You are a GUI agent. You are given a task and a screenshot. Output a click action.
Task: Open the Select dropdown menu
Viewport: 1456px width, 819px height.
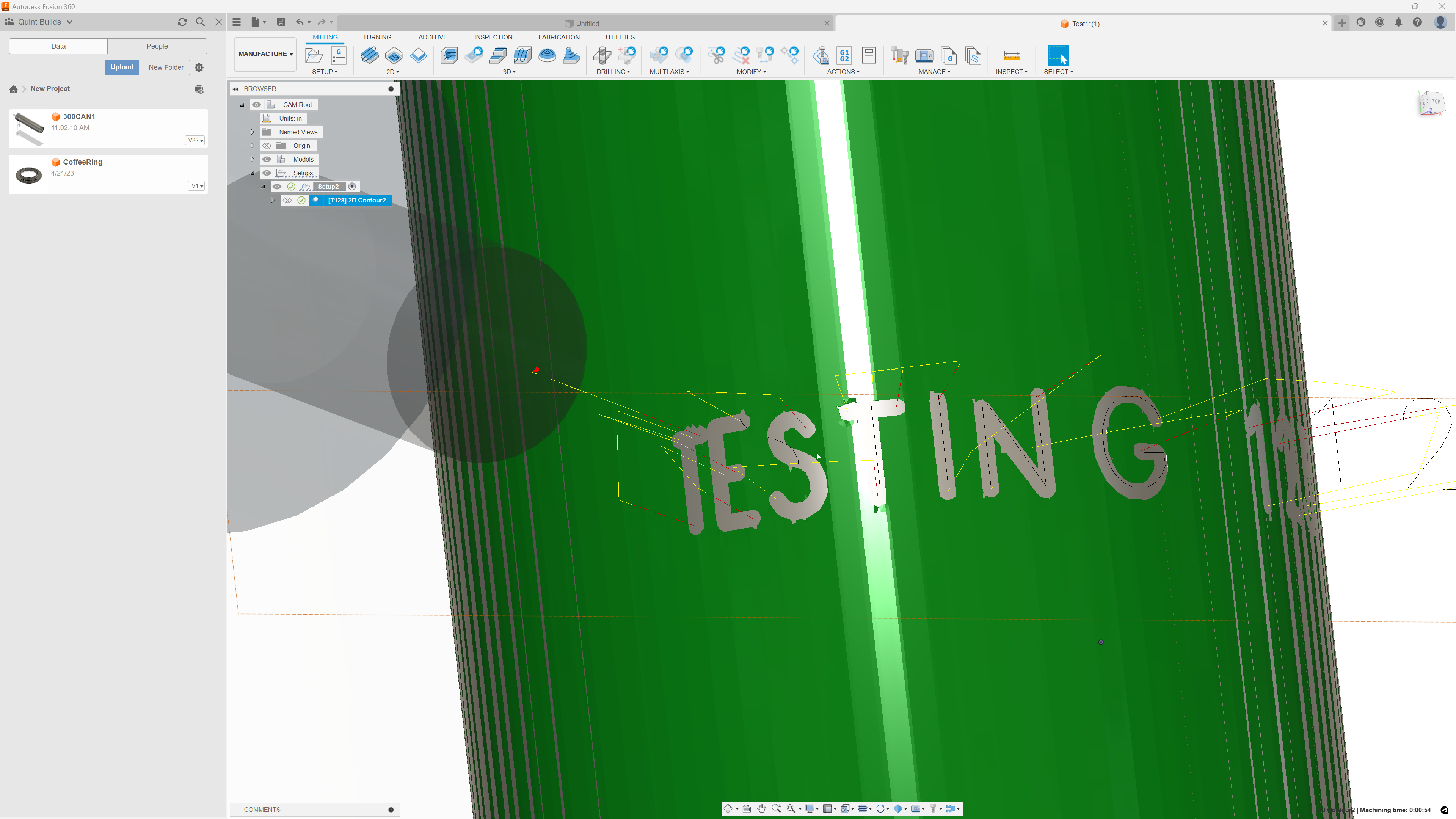click(1059, 72)
